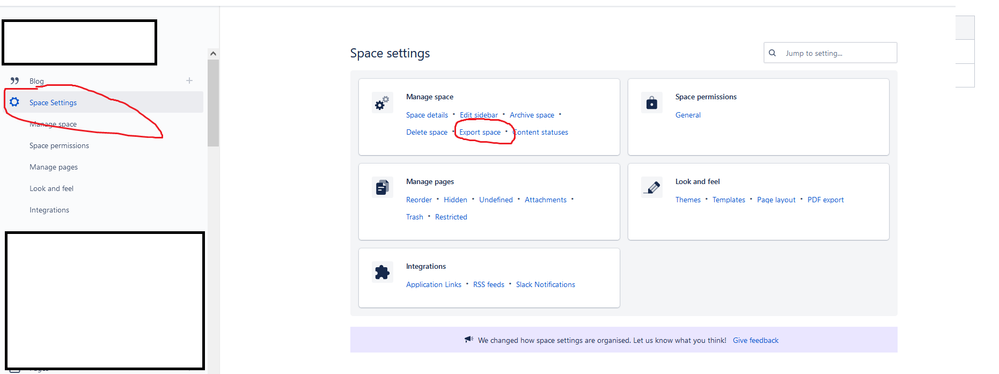This screenshot has height=374, width=999.
Task: Open the Trash link under Manage pages
Action: coord(415,217)
